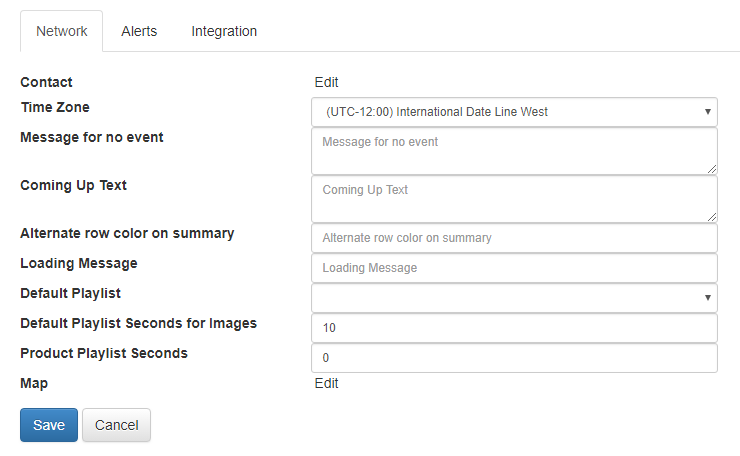Save the network settings
This screenshot has height=456, width=740.
pyautogui.click(x=49, y=425)
